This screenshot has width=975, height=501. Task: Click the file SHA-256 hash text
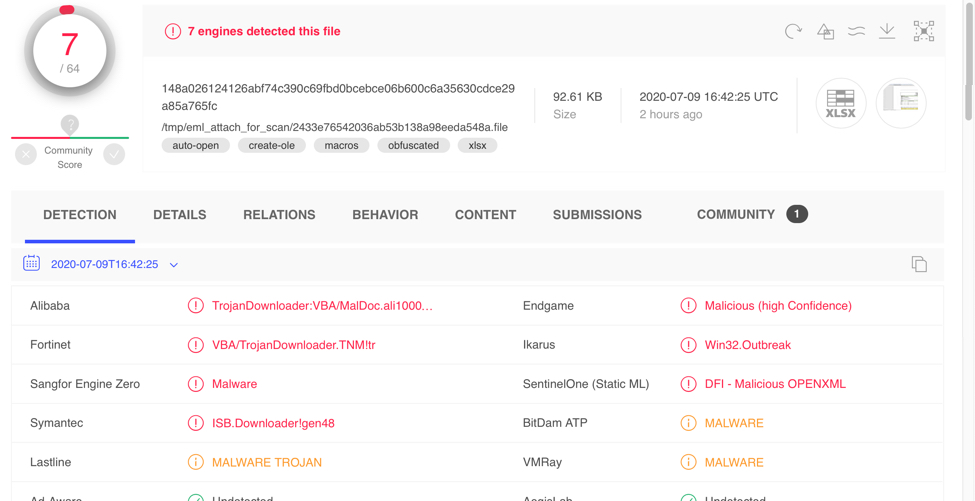point(338,97)
